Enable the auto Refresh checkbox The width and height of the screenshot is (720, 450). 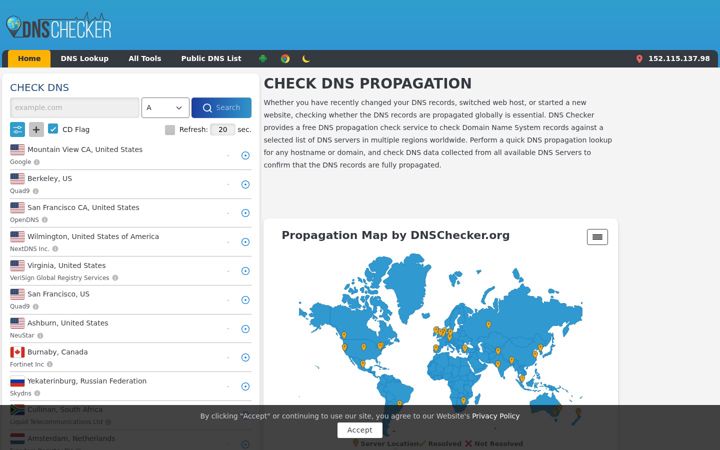170,130
